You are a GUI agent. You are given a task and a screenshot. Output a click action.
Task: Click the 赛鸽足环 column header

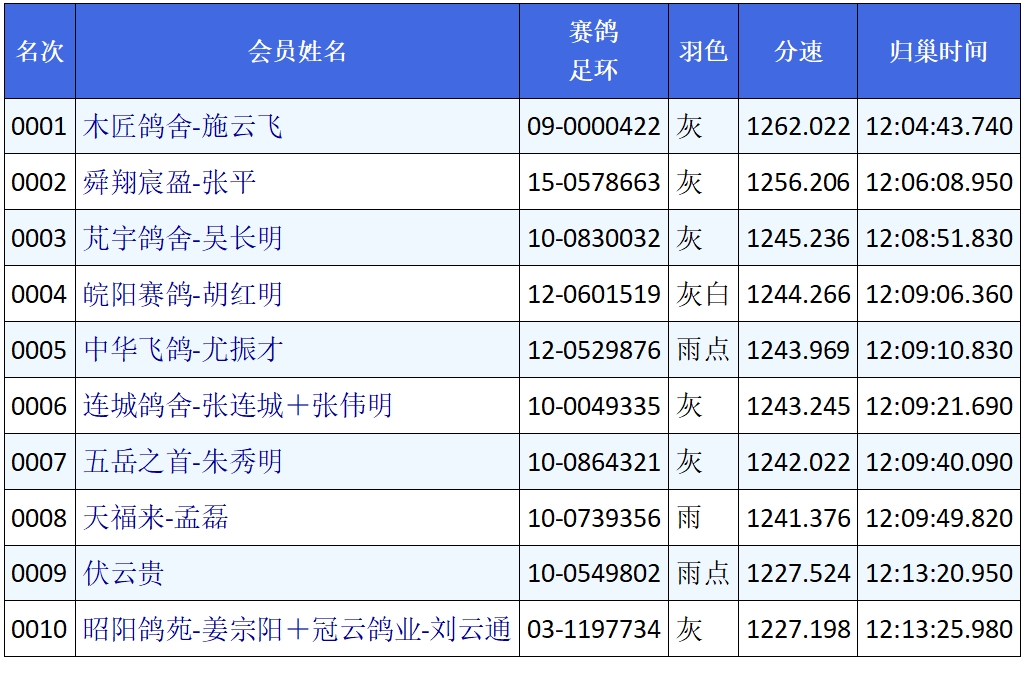(x=594, y=51)
